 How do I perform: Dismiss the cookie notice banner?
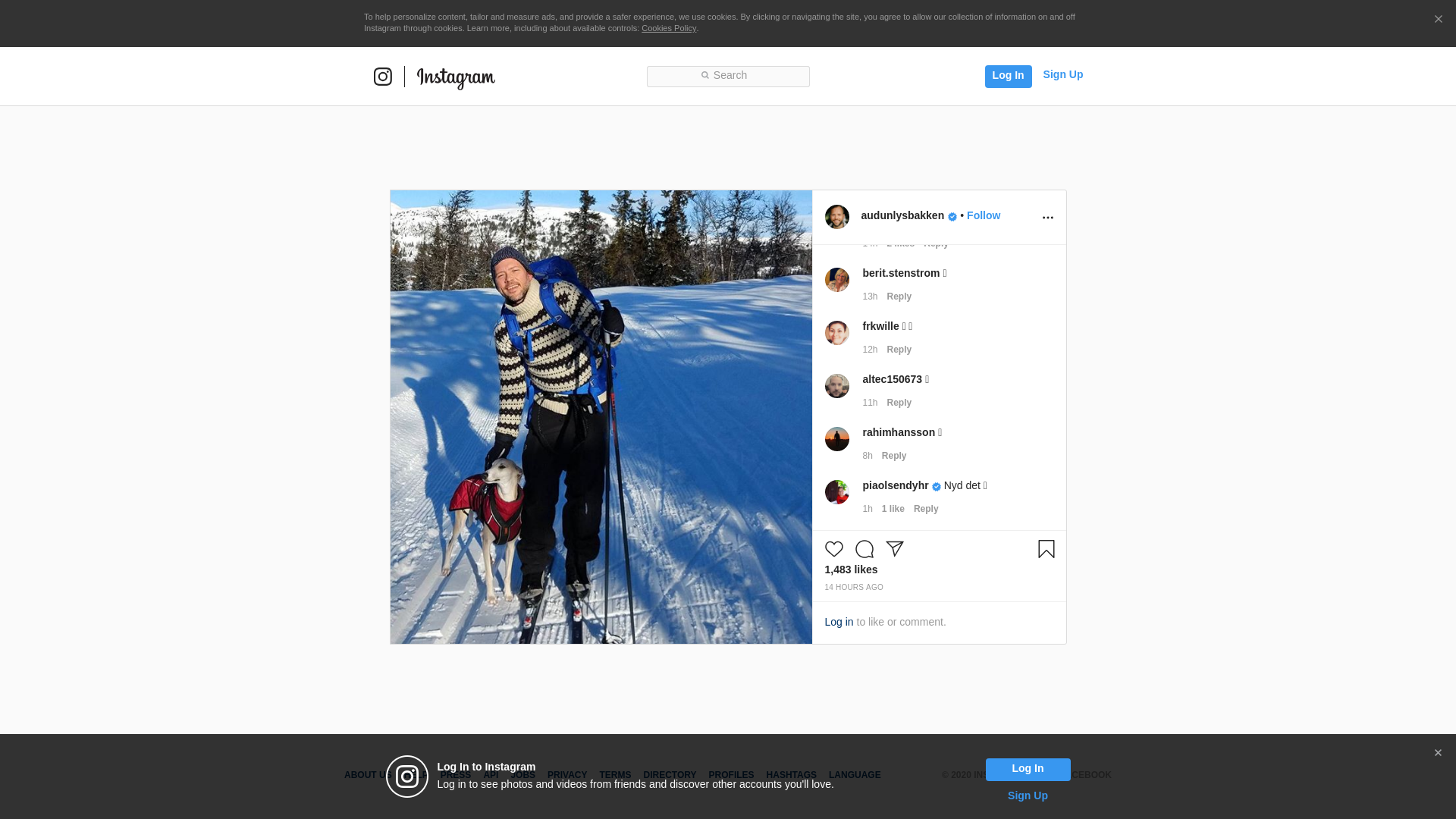[x=1438, y=20]
